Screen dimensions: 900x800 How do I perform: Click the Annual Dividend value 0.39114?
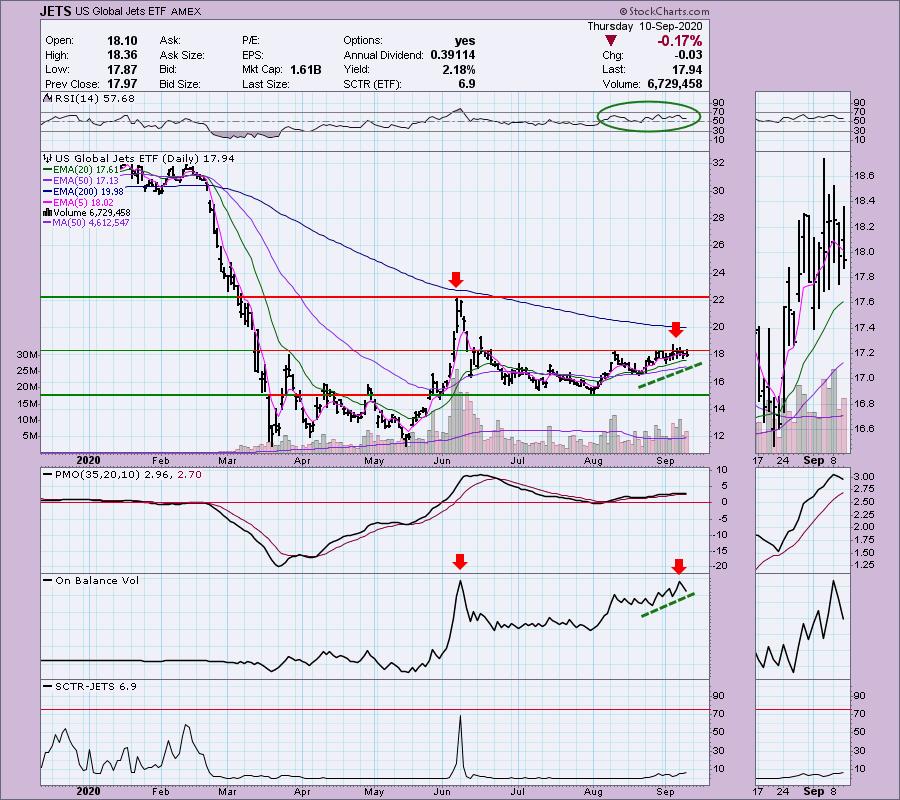452,55
